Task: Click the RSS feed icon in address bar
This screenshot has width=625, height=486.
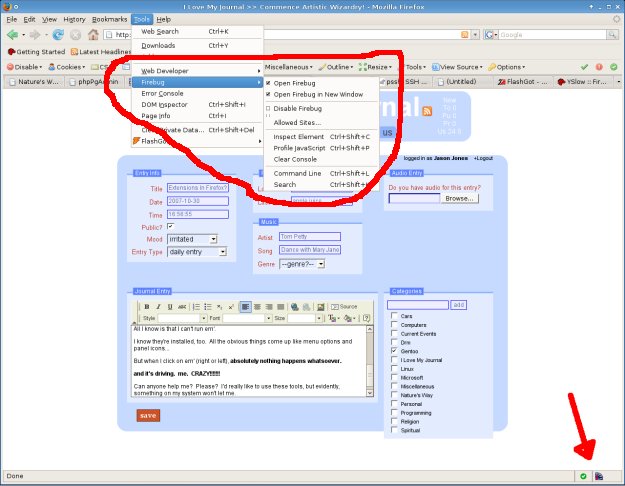Action: pyautogui.click(x=464, y=35)
